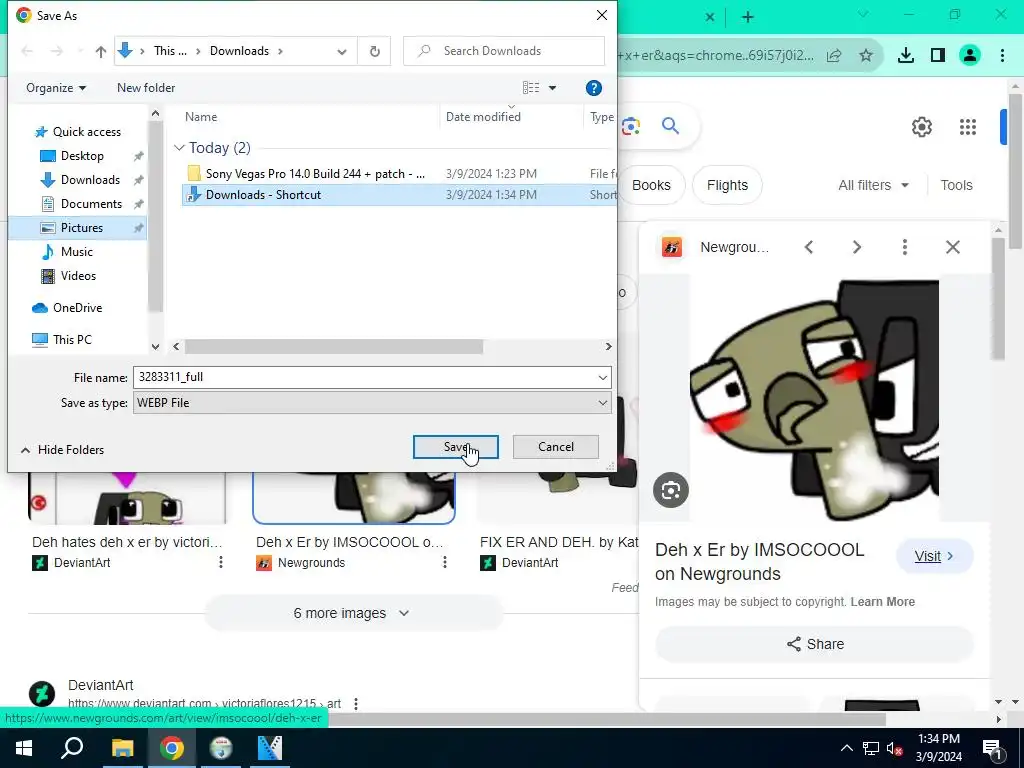Click the Google search magnifier icon

click(x=670, y=125)
